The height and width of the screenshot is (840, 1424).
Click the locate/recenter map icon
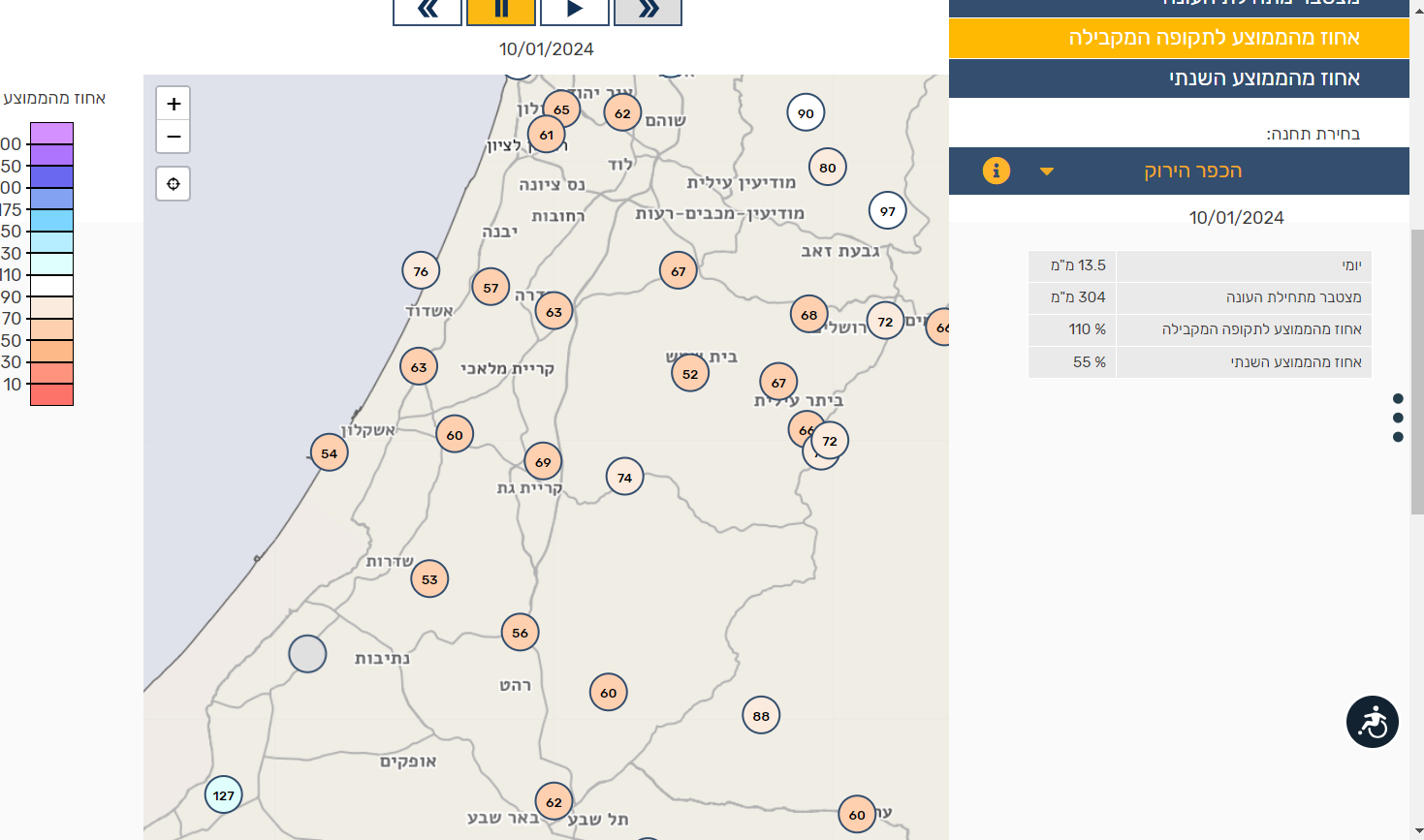tap(174, 184)
